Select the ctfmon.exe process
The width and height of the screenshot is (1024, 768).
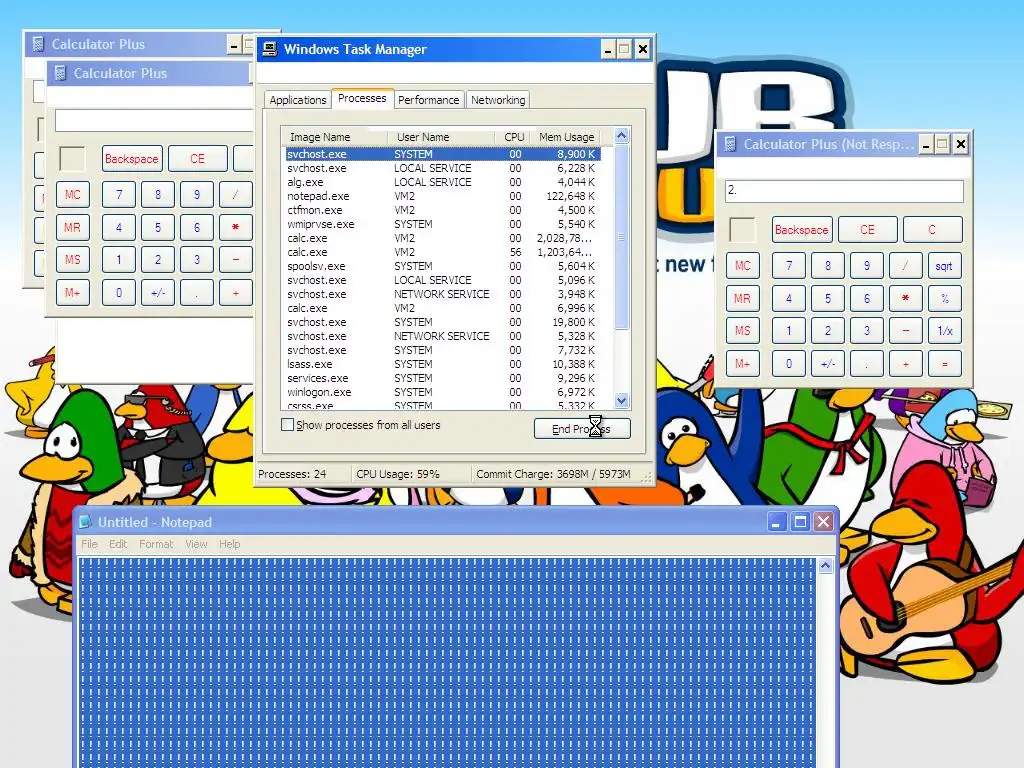[442, 210]
